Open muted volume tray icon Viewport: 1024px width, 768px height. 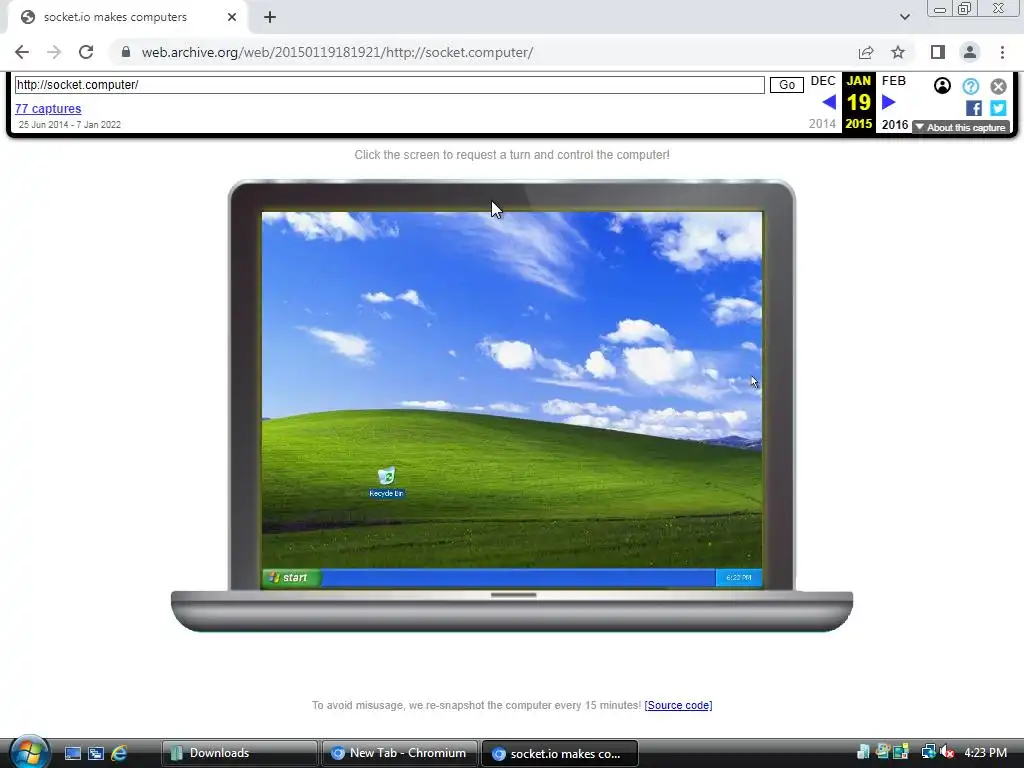pos(948,752)
